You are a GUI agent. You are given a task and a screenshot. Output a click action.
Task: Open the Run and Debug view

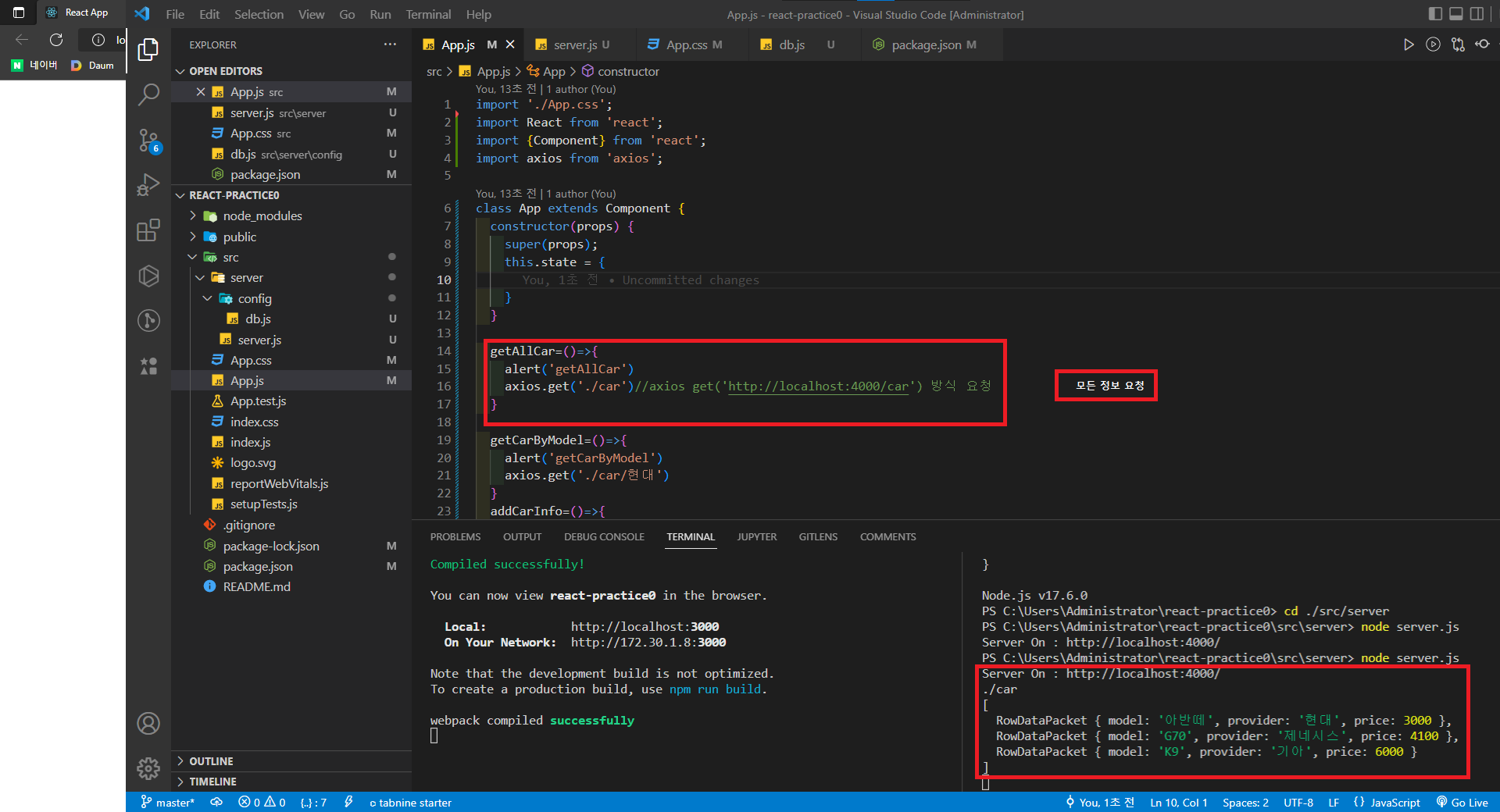(148, 185)
